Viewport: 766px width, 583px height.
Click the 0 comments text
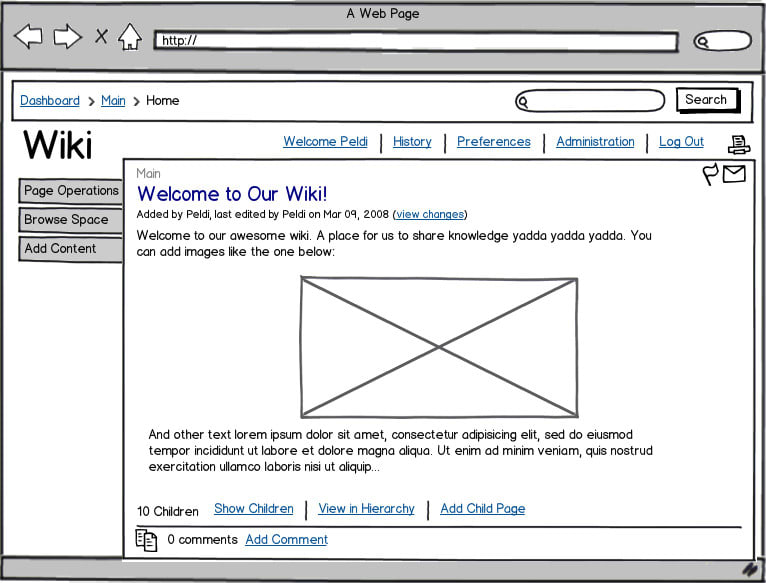point(202,540)
